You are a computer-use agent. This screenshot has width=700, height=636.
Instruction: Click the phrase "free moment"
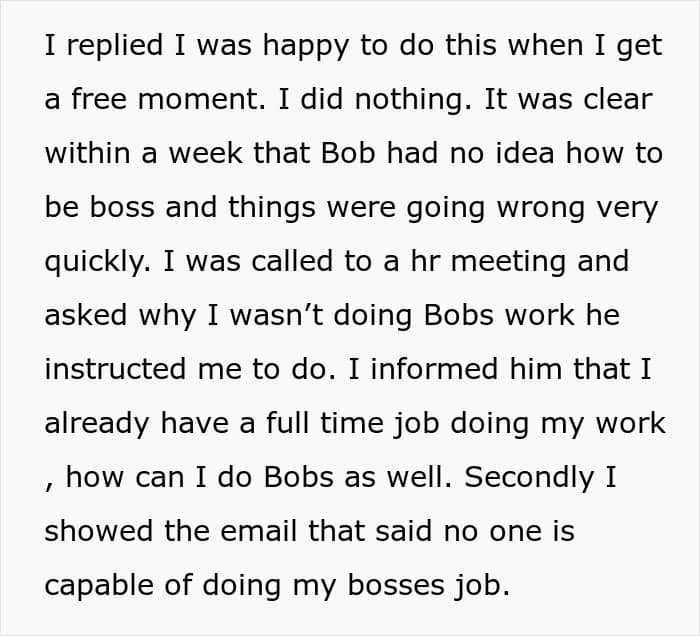click(x=165, y=99)
